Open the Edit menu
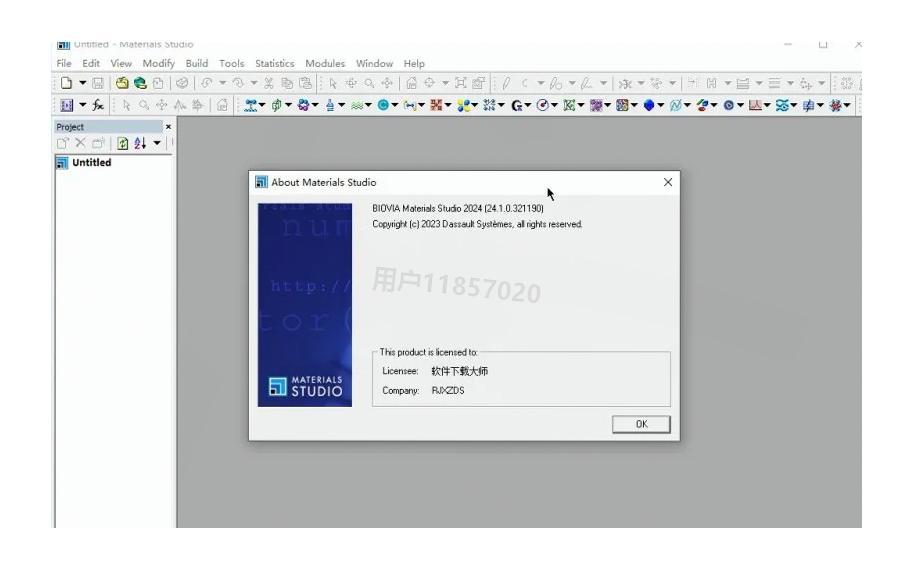This screenshot has height=570, width=914. [90, 64]
